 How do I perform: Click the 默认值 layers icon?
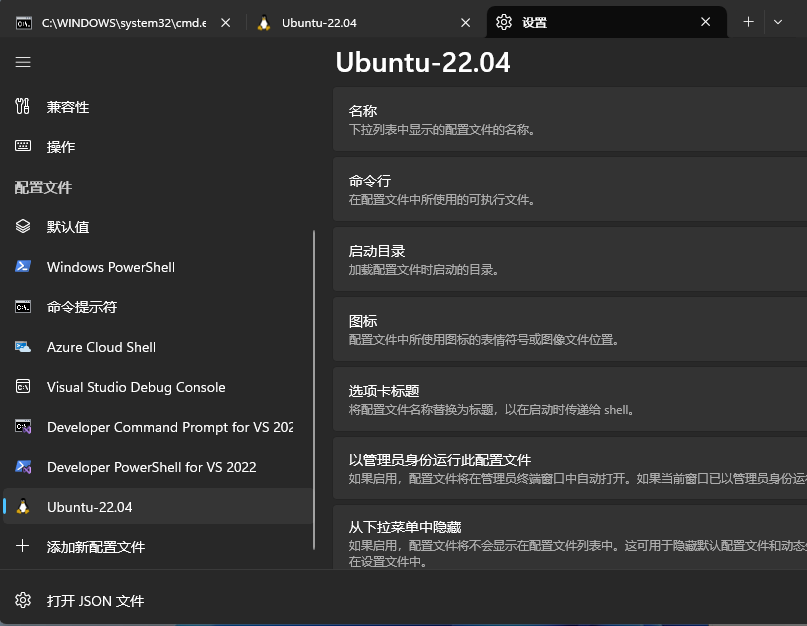coord(23,227)
